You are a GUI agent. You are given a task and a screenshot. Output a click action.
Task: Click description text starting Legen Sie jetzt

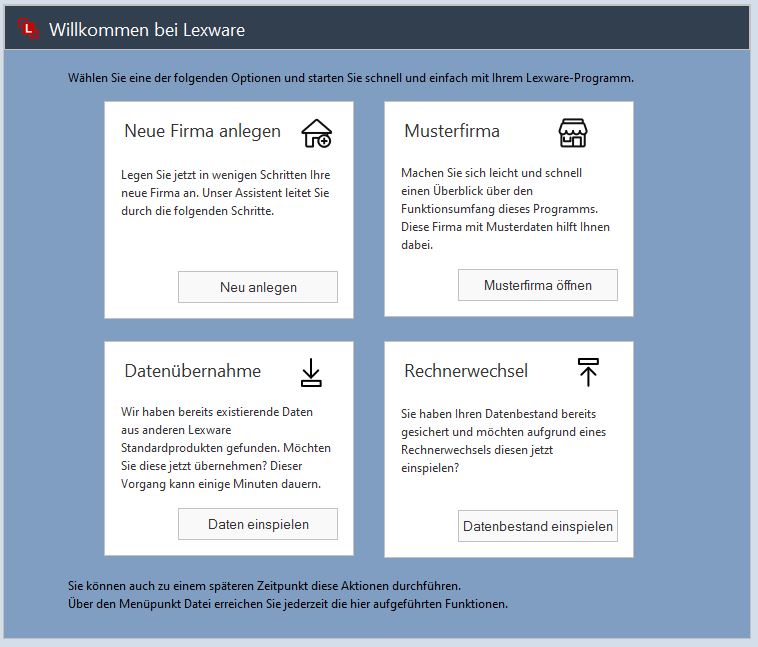pyautogui.click(x=226, y=192)
